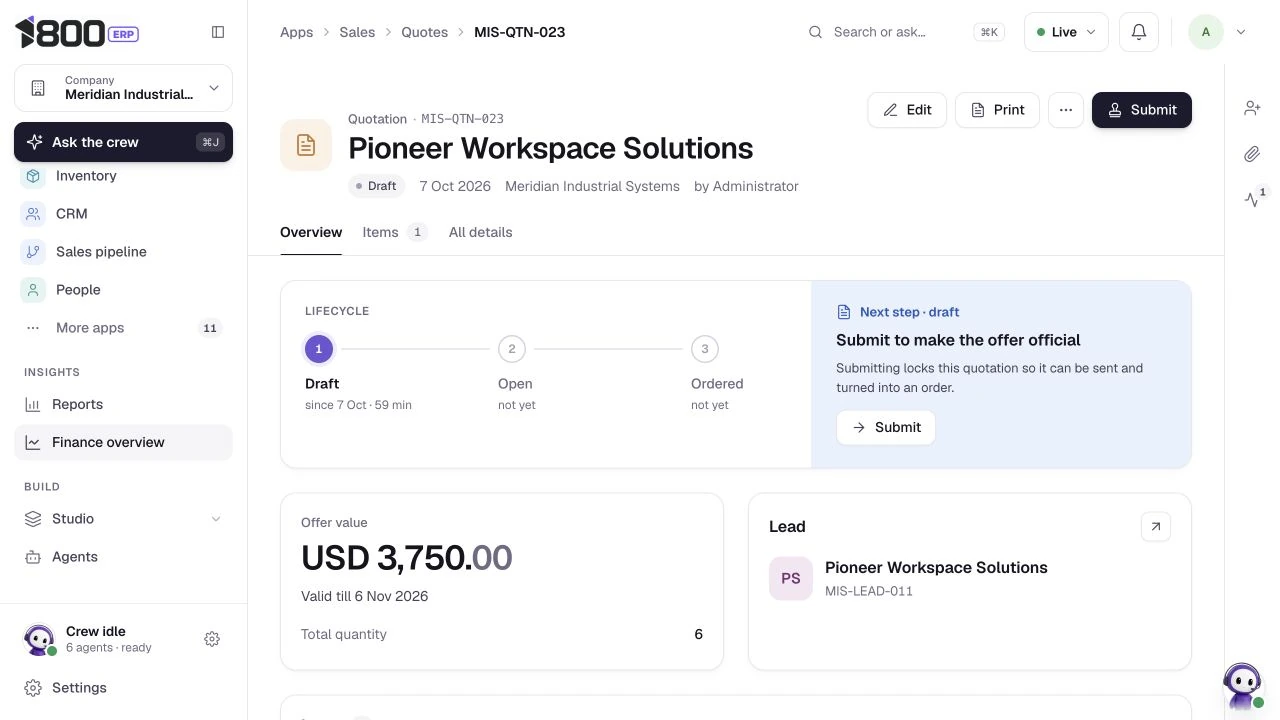
Task: Click the 800 ERP logo
Action: pos(77,33)
